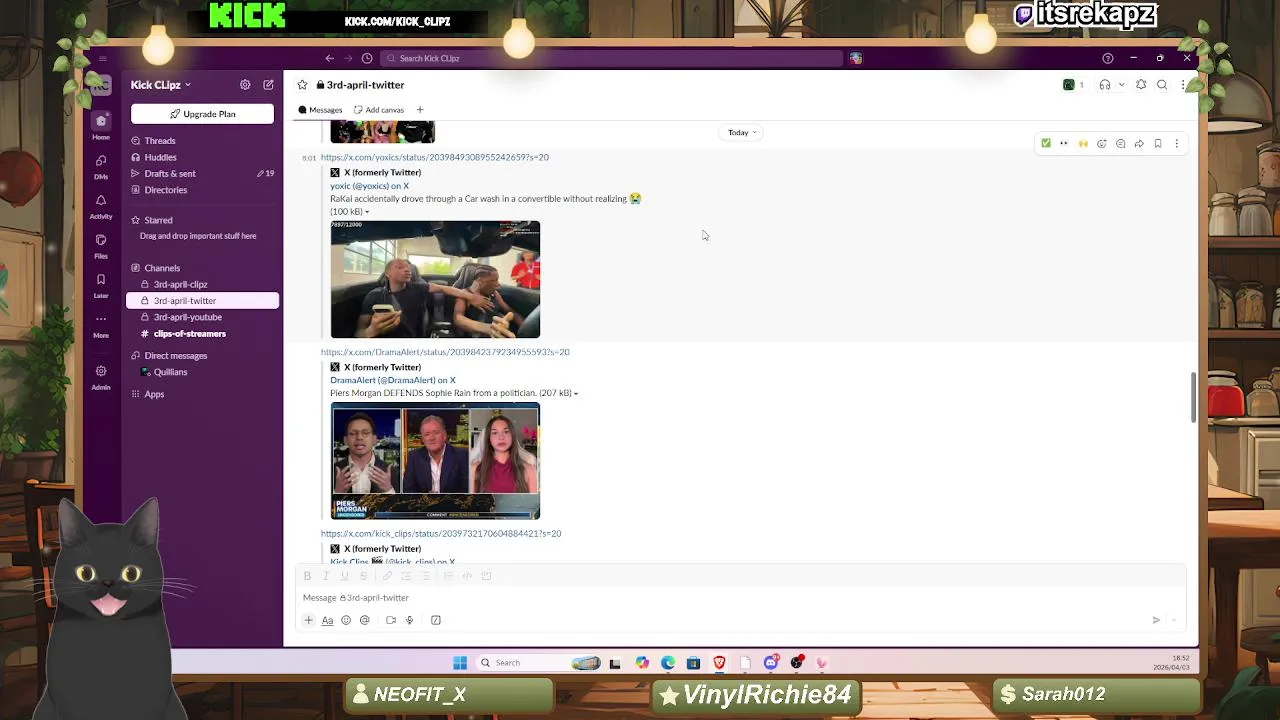This screenshot has height=720, width=1280.
Task: Open Slack help question mark icon
Action: tap(1107, 58)
